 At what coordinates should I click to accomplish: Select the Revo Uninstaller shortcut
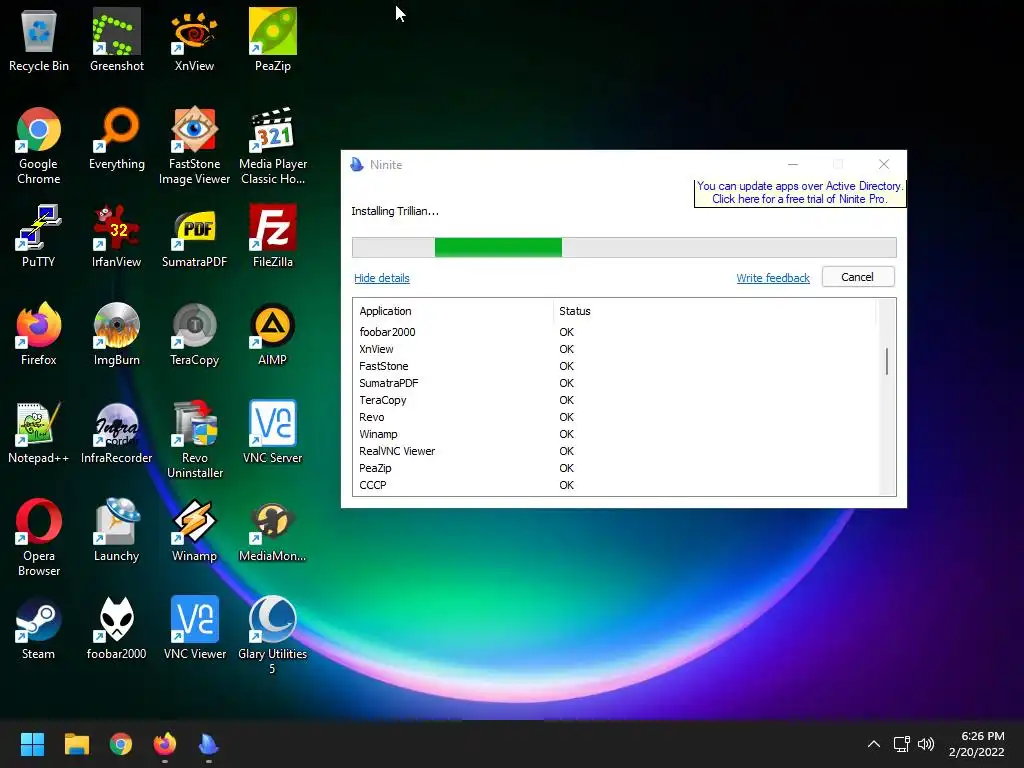194,440
